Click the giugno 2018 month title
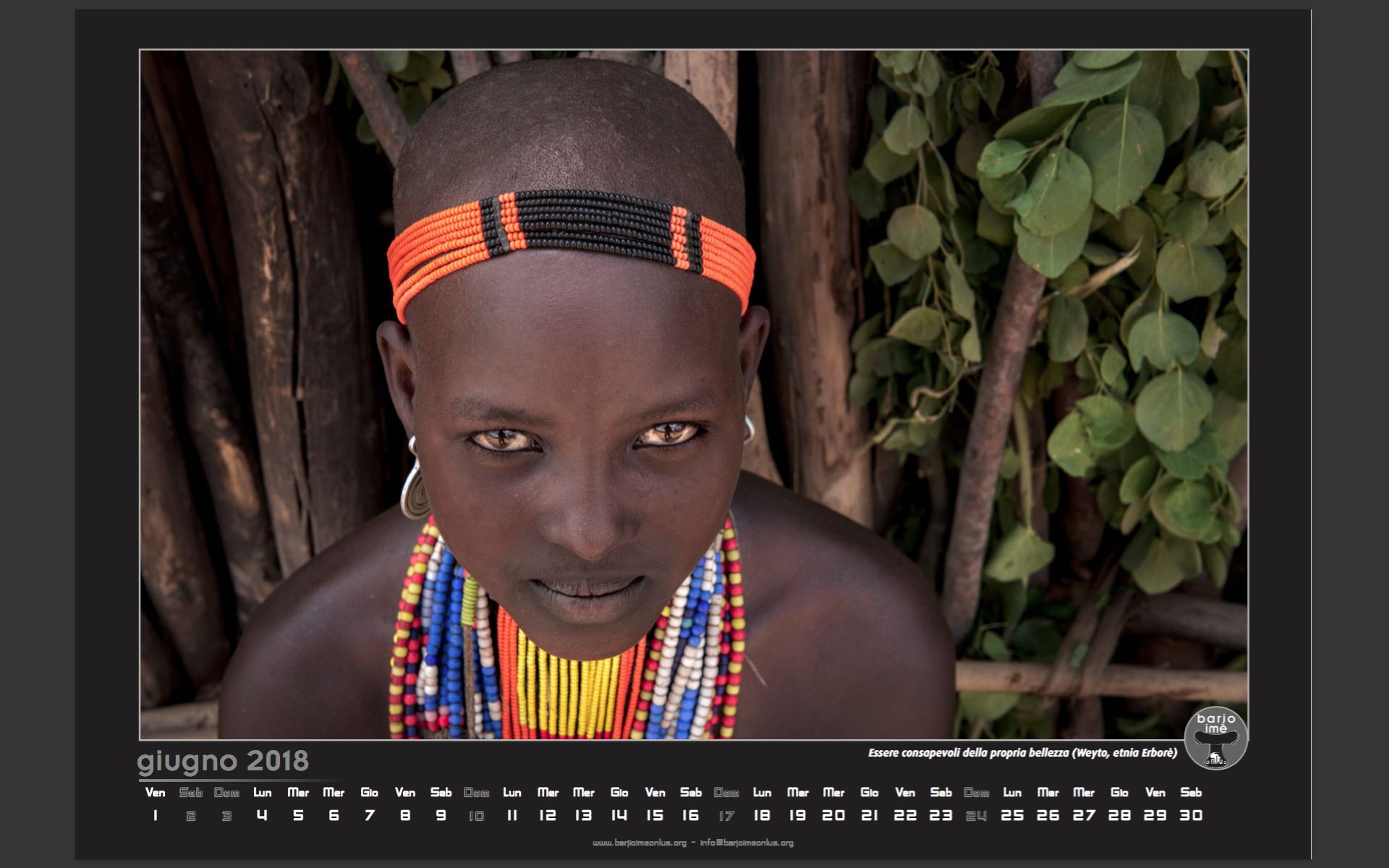 [x=223, y=761]
